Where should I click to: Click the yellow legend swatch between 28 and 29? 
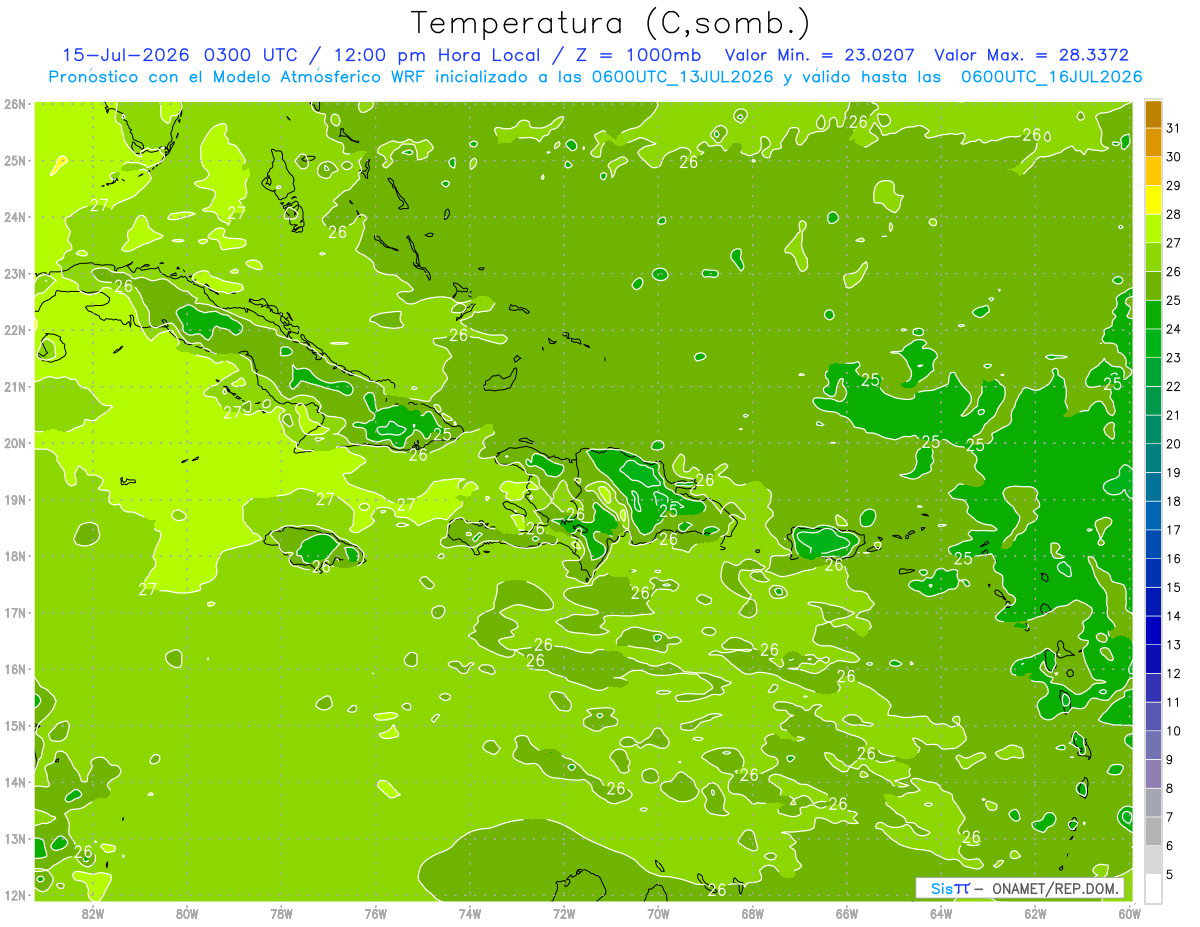tap(1153, 200)
